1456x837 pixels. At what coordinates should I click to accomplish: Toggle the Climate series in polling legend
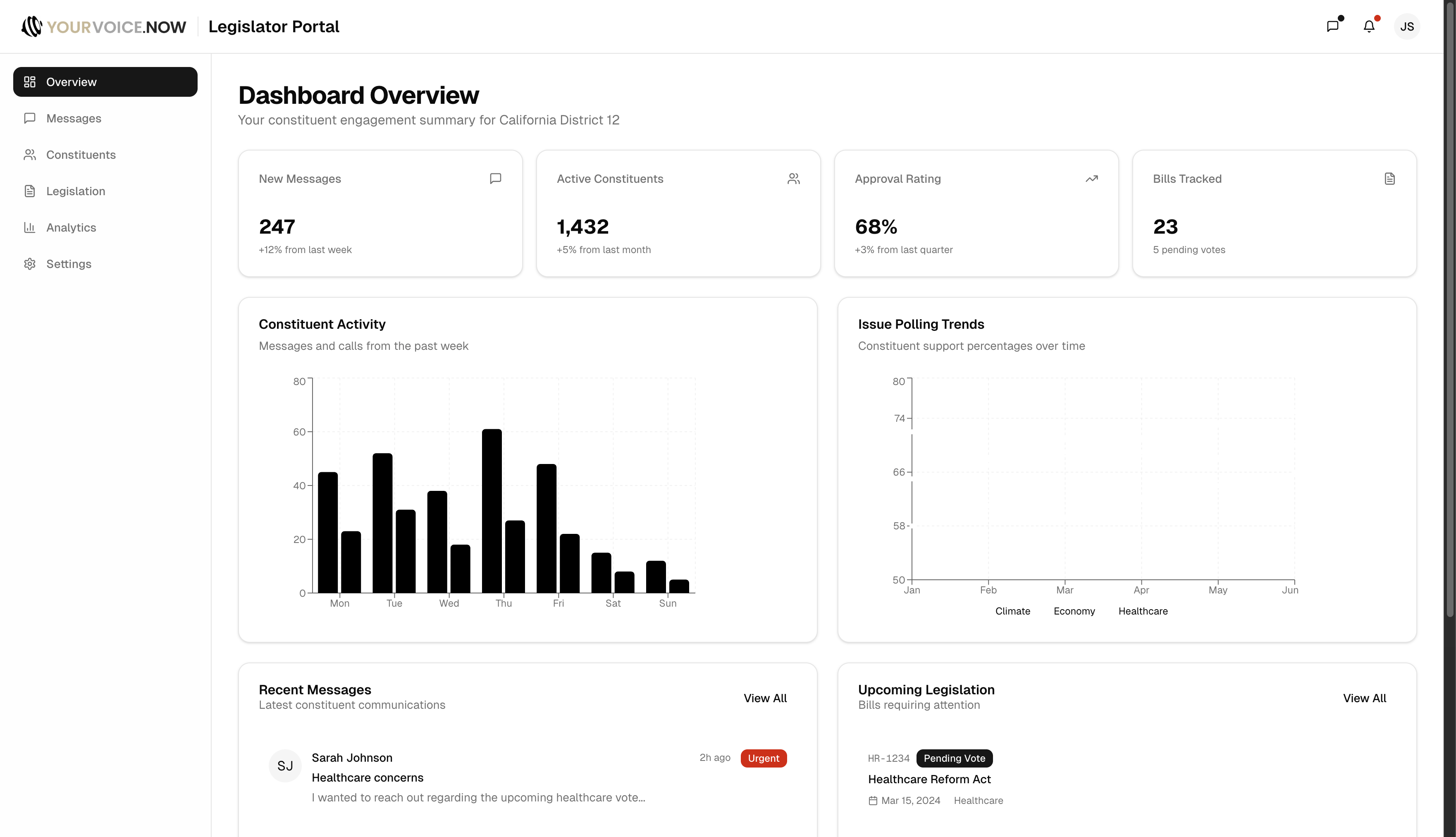1012,611
